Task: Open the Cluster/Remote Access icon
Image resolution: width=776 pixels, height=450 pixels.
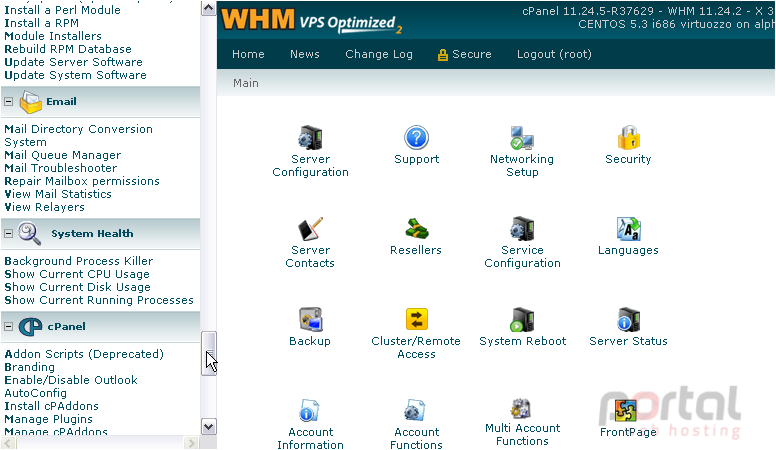Action: 416,320
